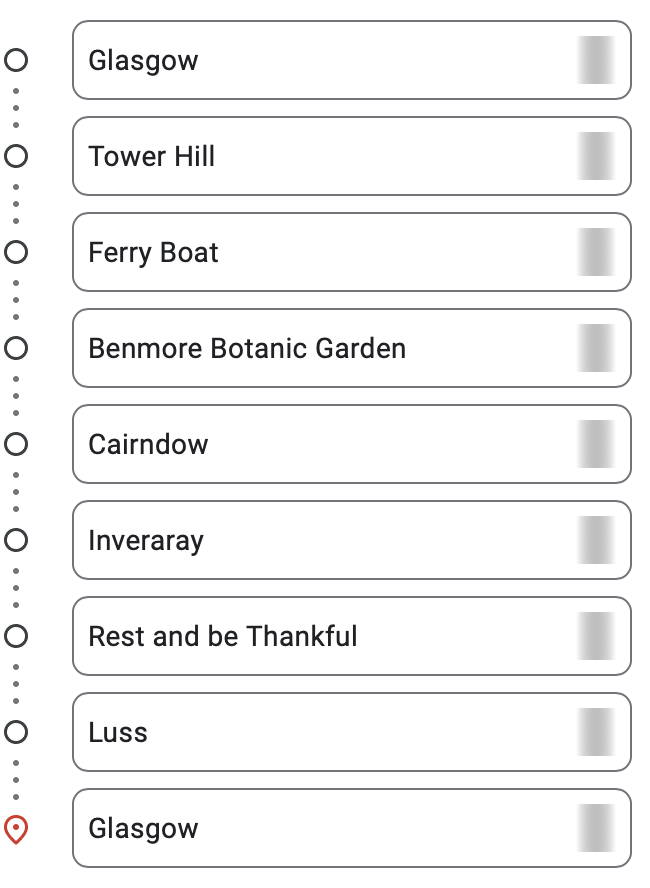The image size is (650, 888).
Task: Click the circle icon beside Rest and be Thankful
Action: coord(16,636)
